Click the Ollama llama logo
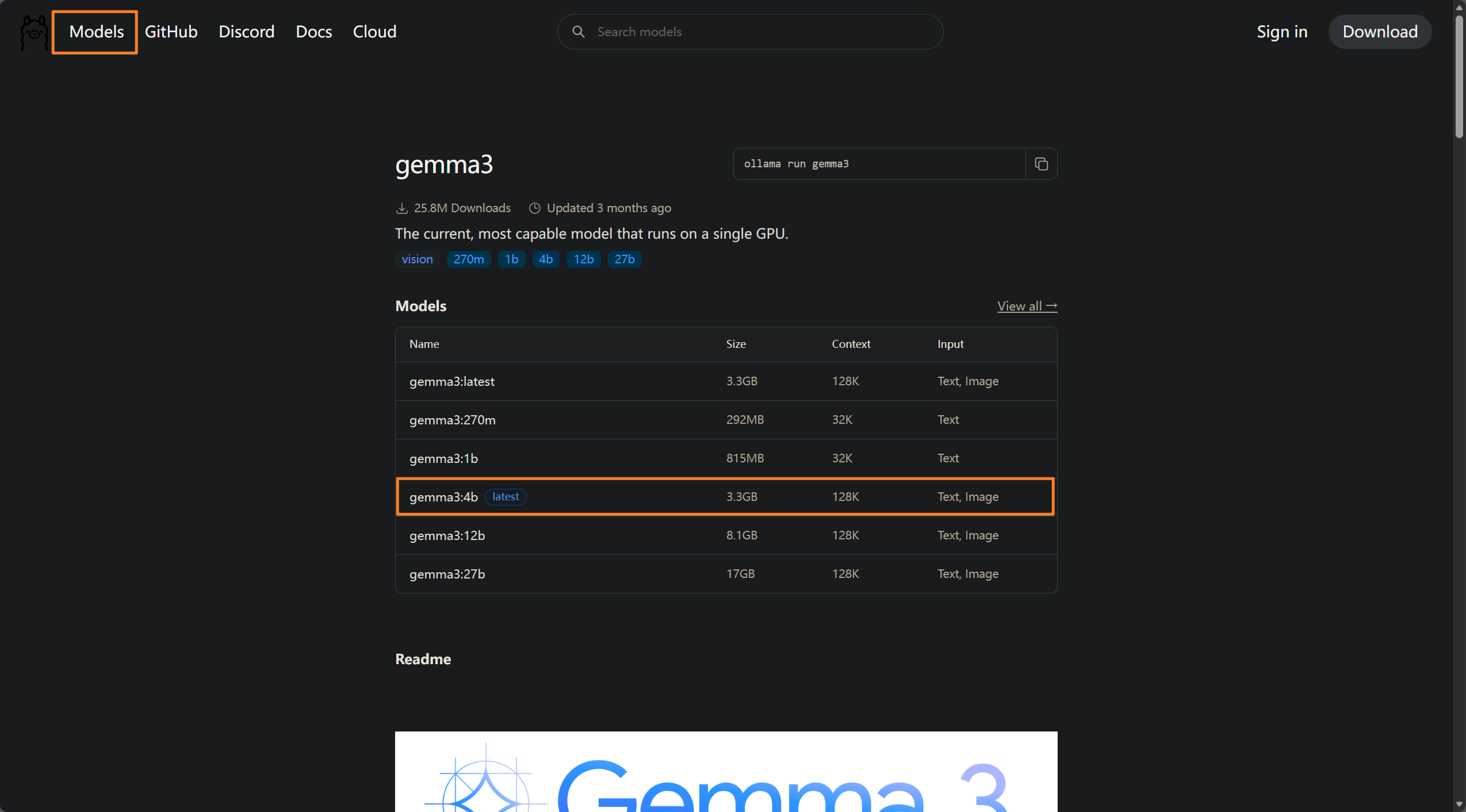Image resolution: width=1466 pixels, height=812 pixels. [x=34, y=32]
